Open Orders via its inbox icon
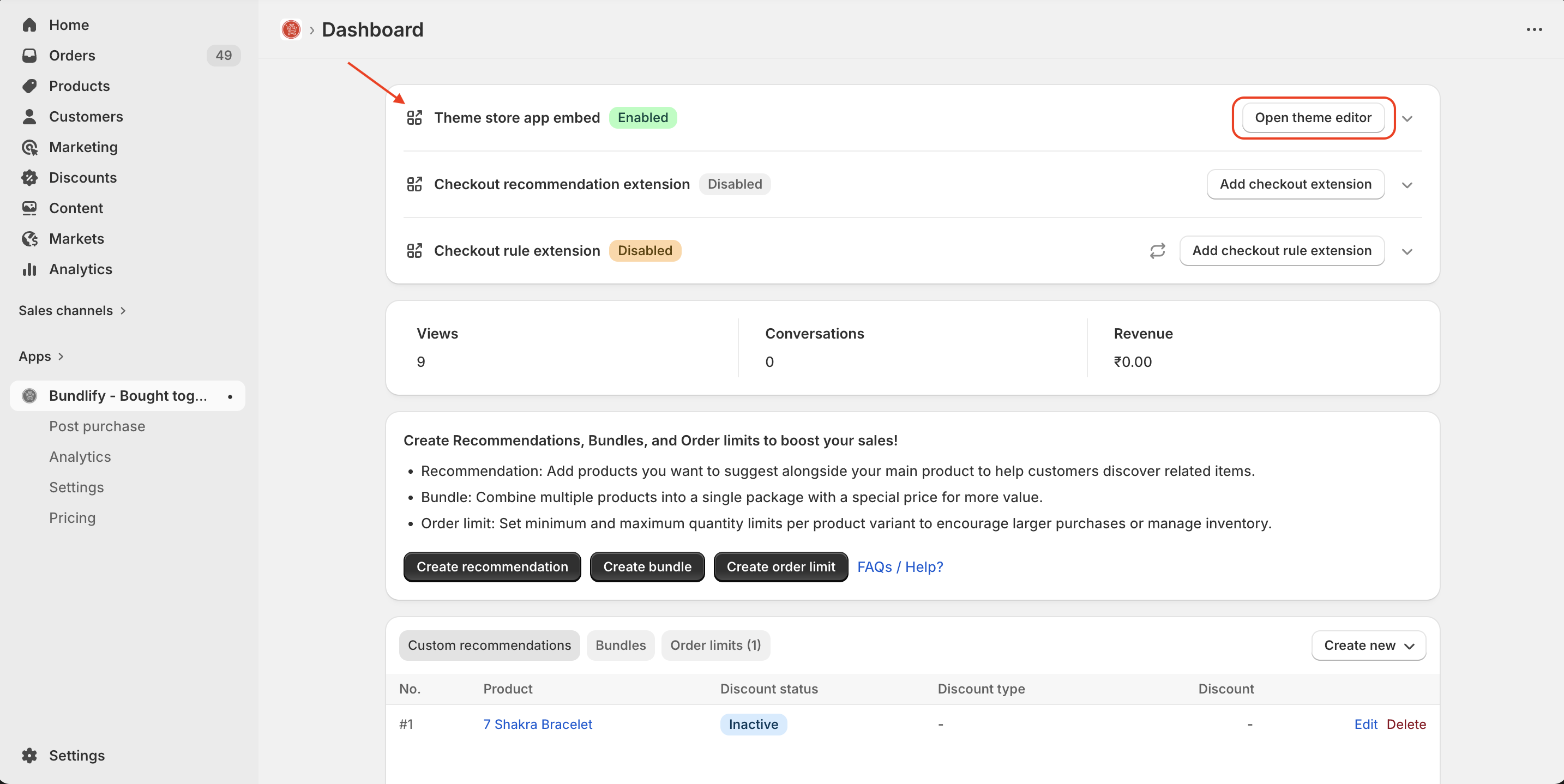Image resolution: width=1564 pixels, height=784 pixels. [x=29, y=55]
